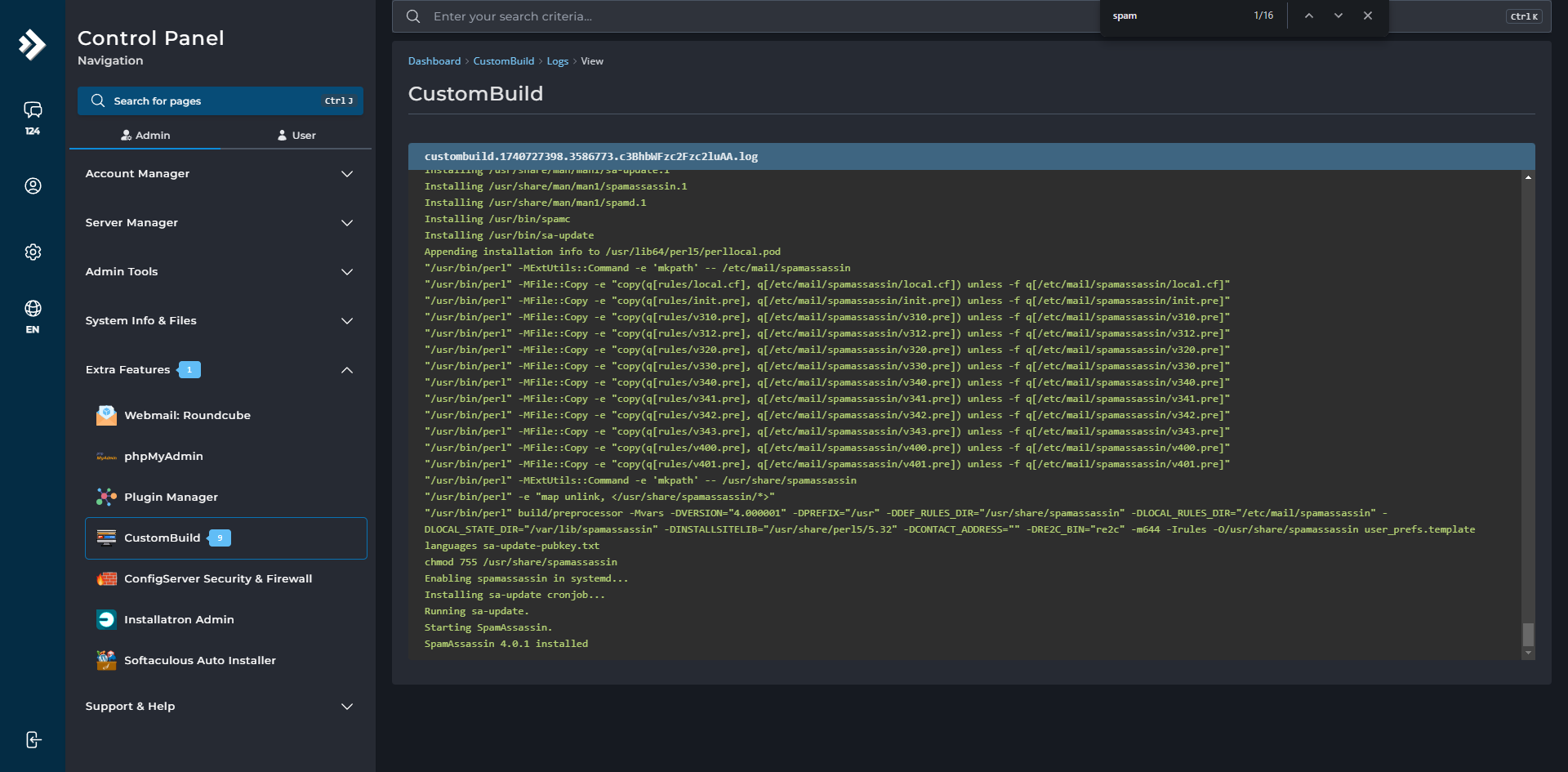
Task: Click the DirectAdmin logo icon
Action: click(x=32, y=45)
